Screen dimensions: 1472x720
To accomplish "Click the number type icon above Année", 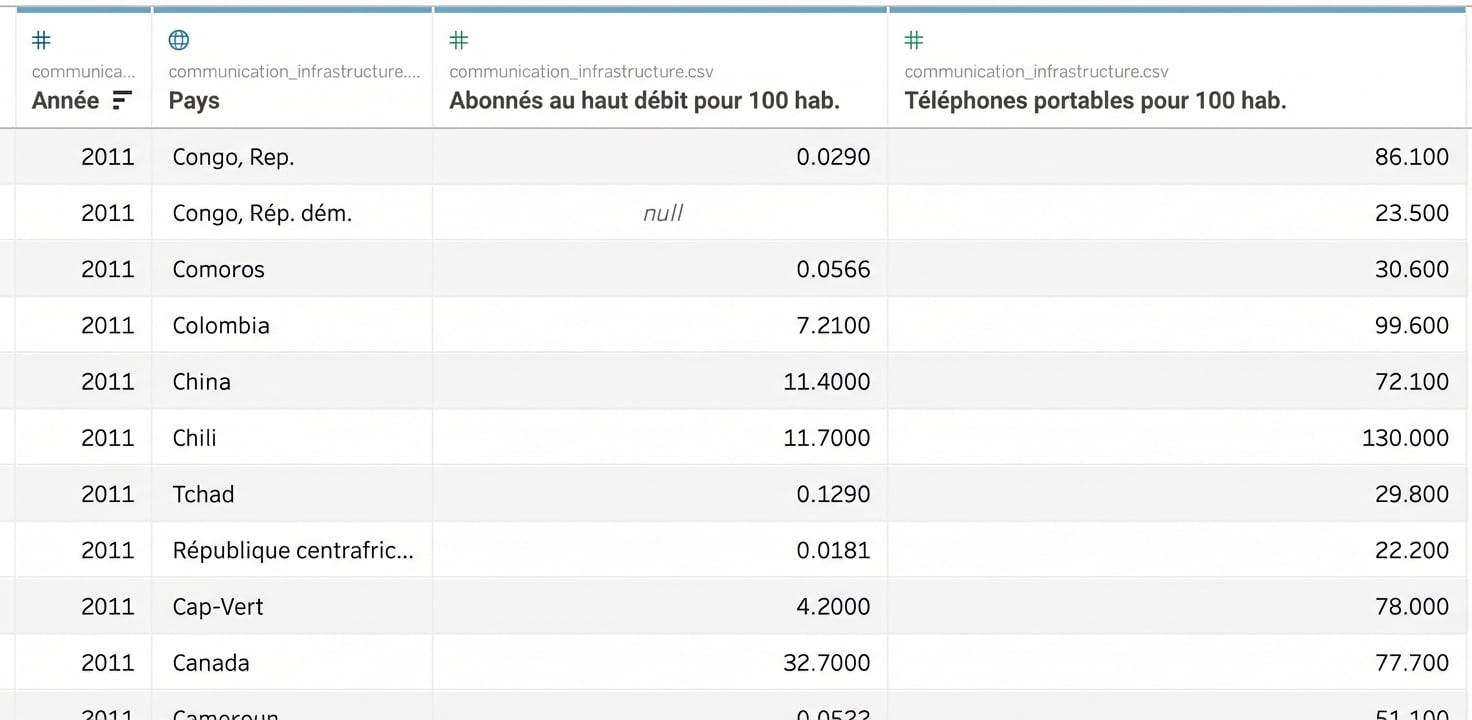I will (41, 40).
